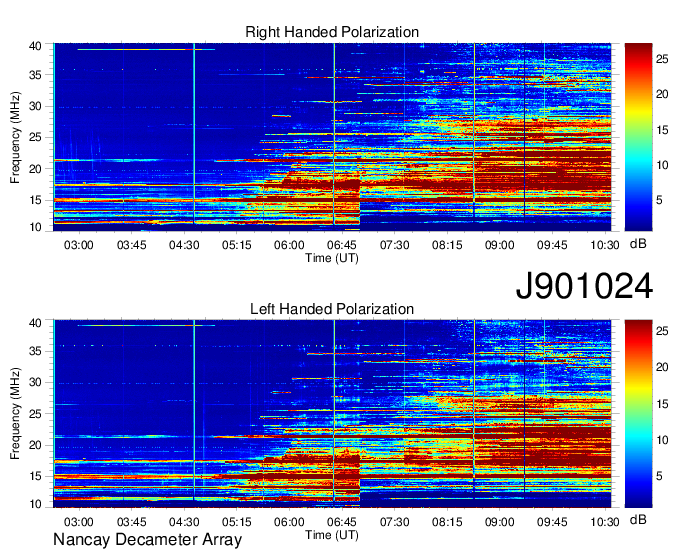Click the 07:30 time tick on bottom plot
The height and width of the screenshot is (552, 680).
click(x=394, y=522)
